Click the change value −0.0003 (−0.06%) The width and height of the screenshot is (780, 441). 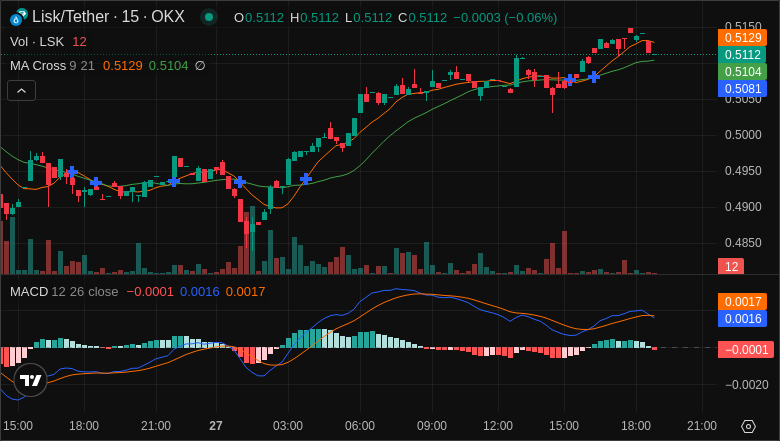click(x=505, y=18)
